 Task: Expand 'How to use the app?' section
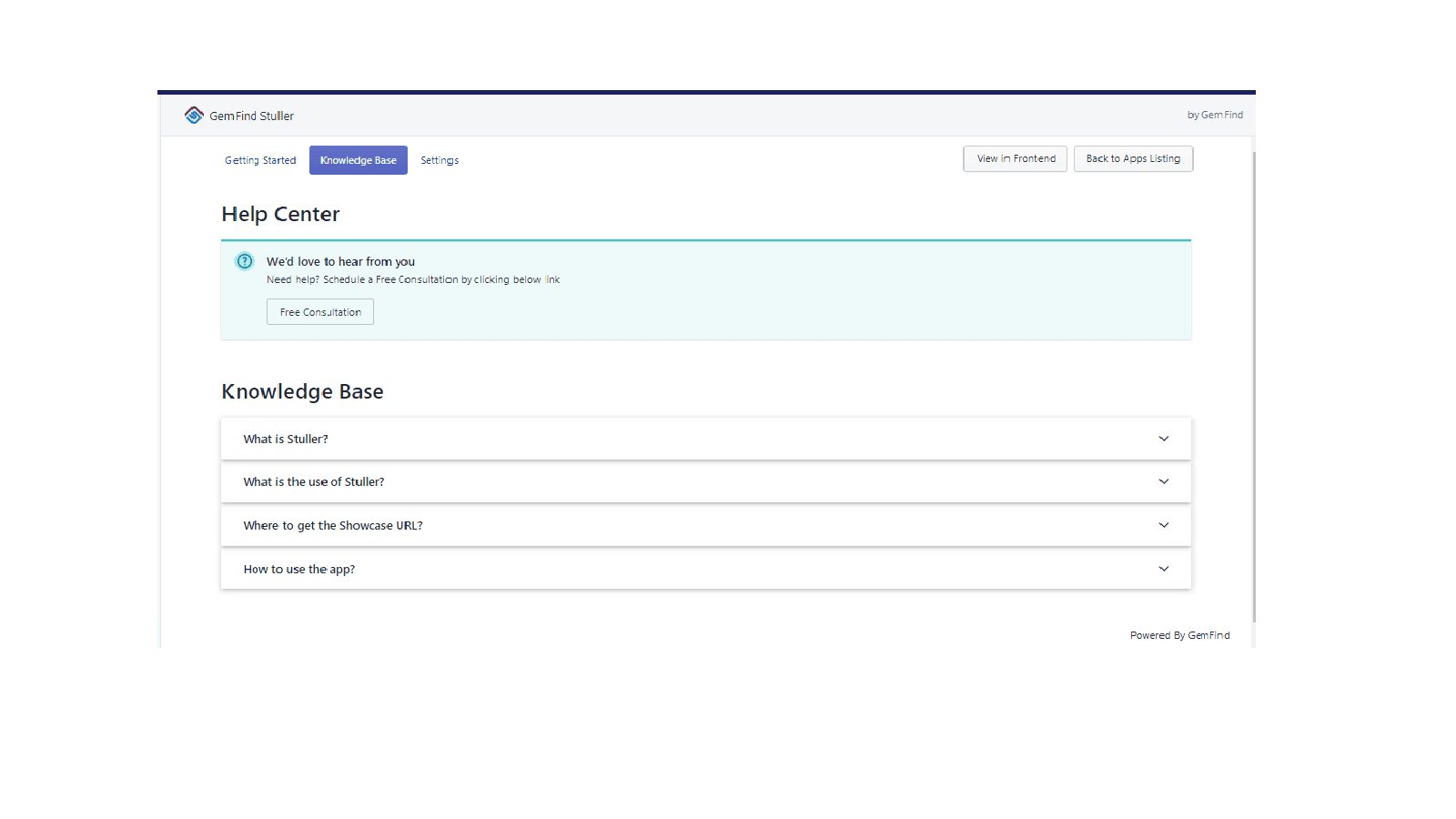pyautogui.click(x=298, y=568)
